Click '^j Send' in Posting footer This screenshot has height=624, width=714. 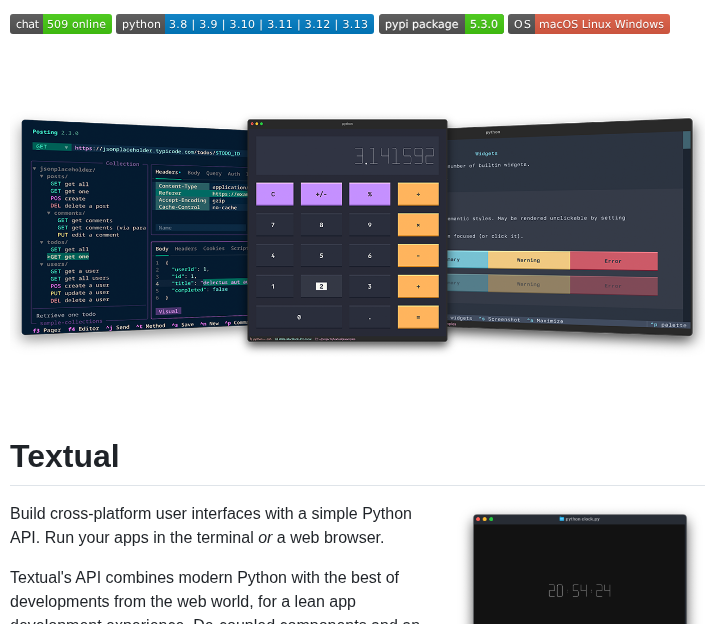click(117, 327)
